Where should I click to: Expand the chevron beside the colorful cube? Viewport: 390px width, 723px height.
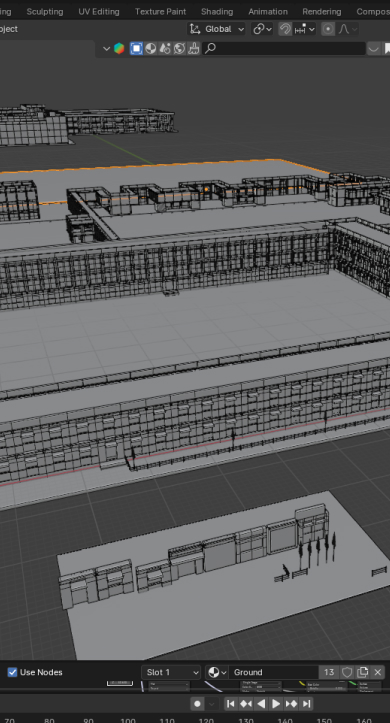[x=106, y=48]
